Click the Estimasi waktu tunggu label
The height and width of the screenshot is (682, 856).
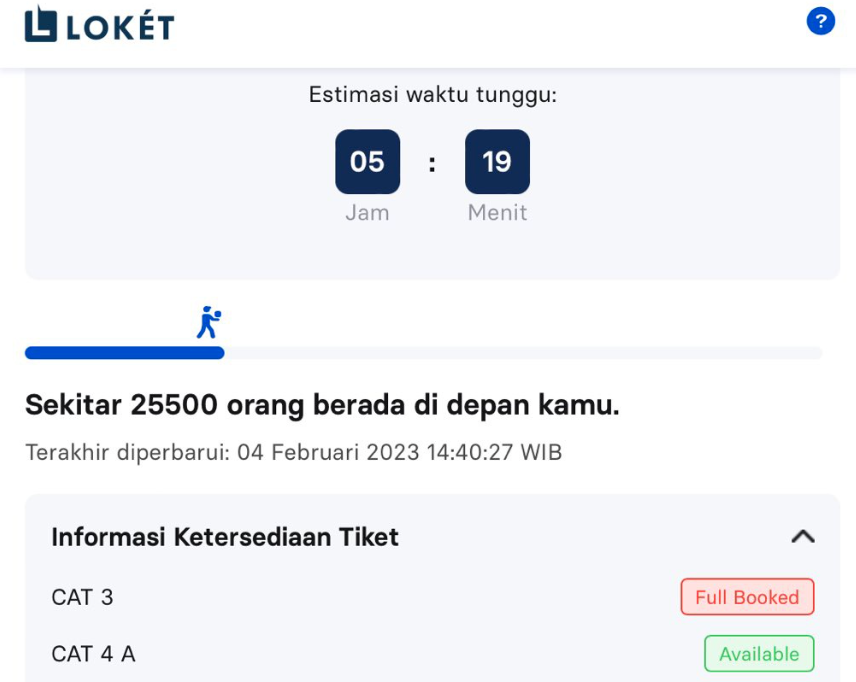432,95
